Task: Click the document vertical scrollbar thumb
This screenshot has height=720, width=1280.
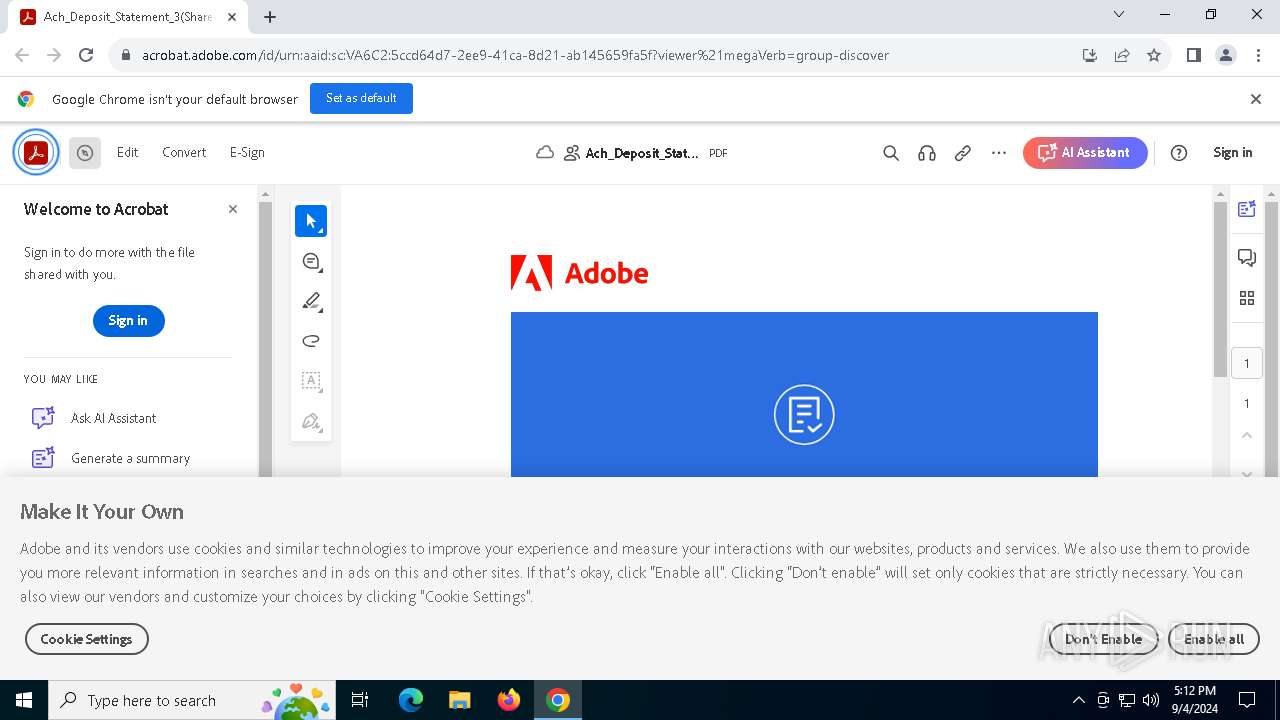Action: (x=1220, y=290)
